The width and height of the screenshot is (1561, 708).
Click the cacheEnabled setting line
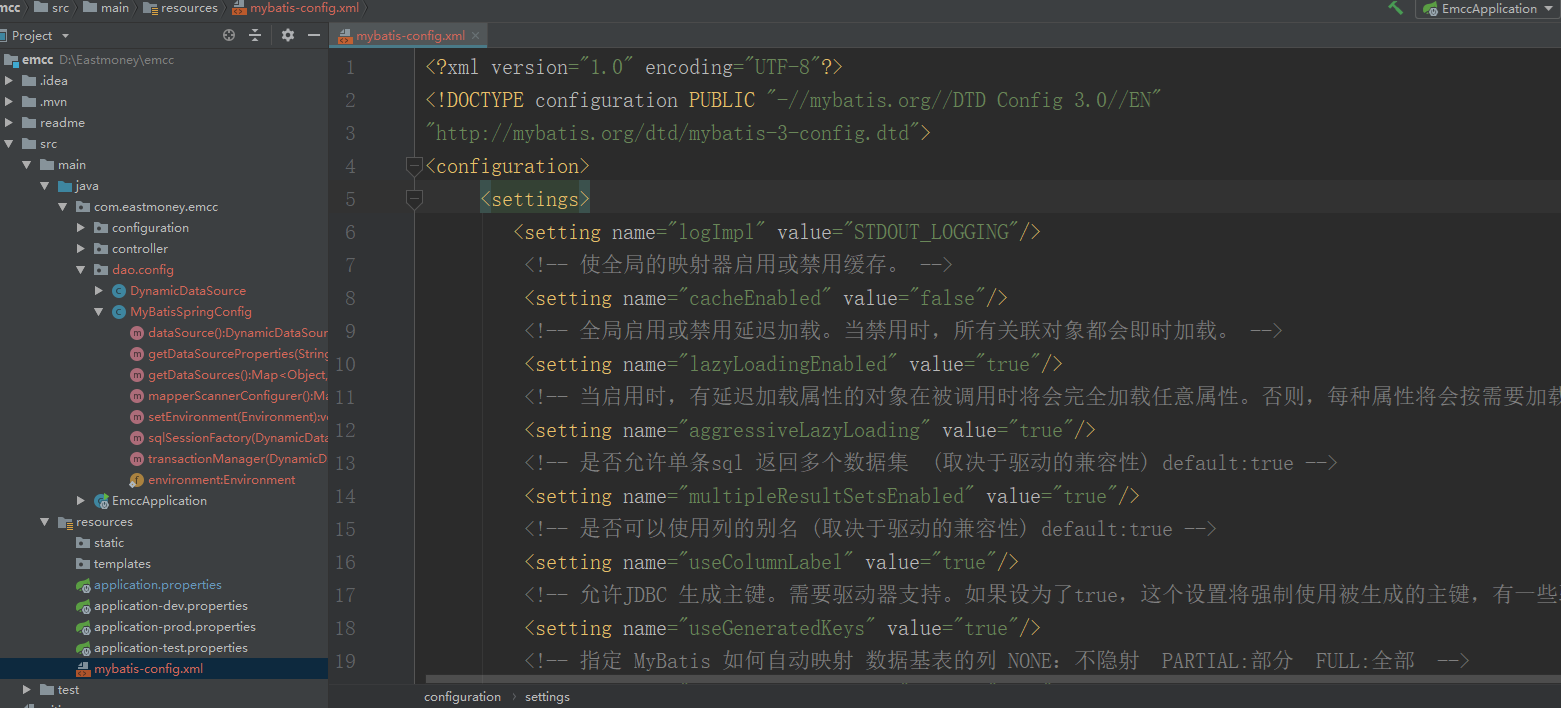(765, 298)
